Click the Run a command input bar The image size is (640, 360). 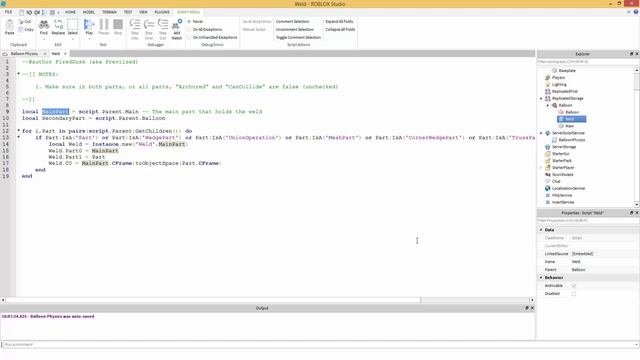[x=320, y=344]
